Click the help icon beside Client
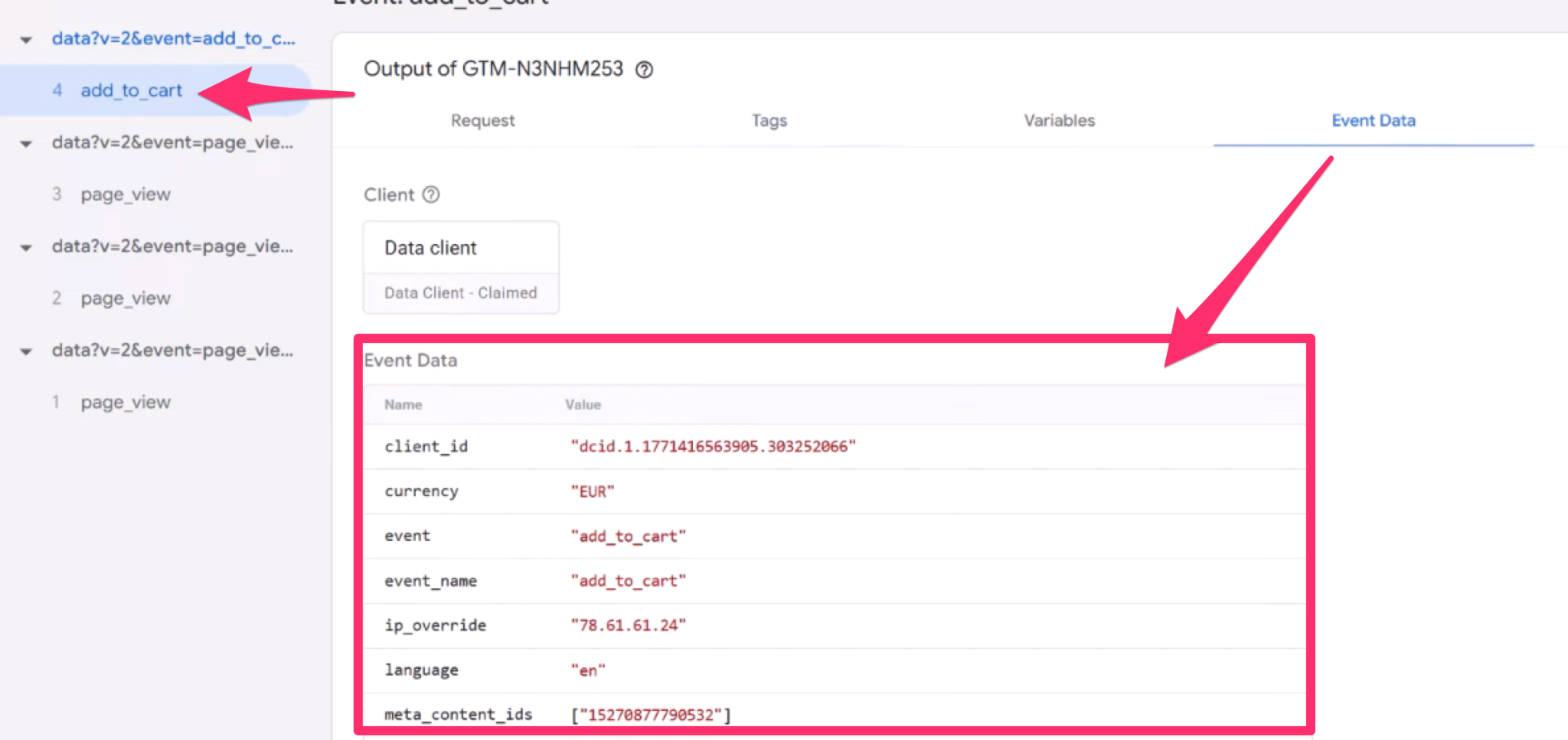The width and height of the screenshot is (1568, 740). click(x=431, y=194)
